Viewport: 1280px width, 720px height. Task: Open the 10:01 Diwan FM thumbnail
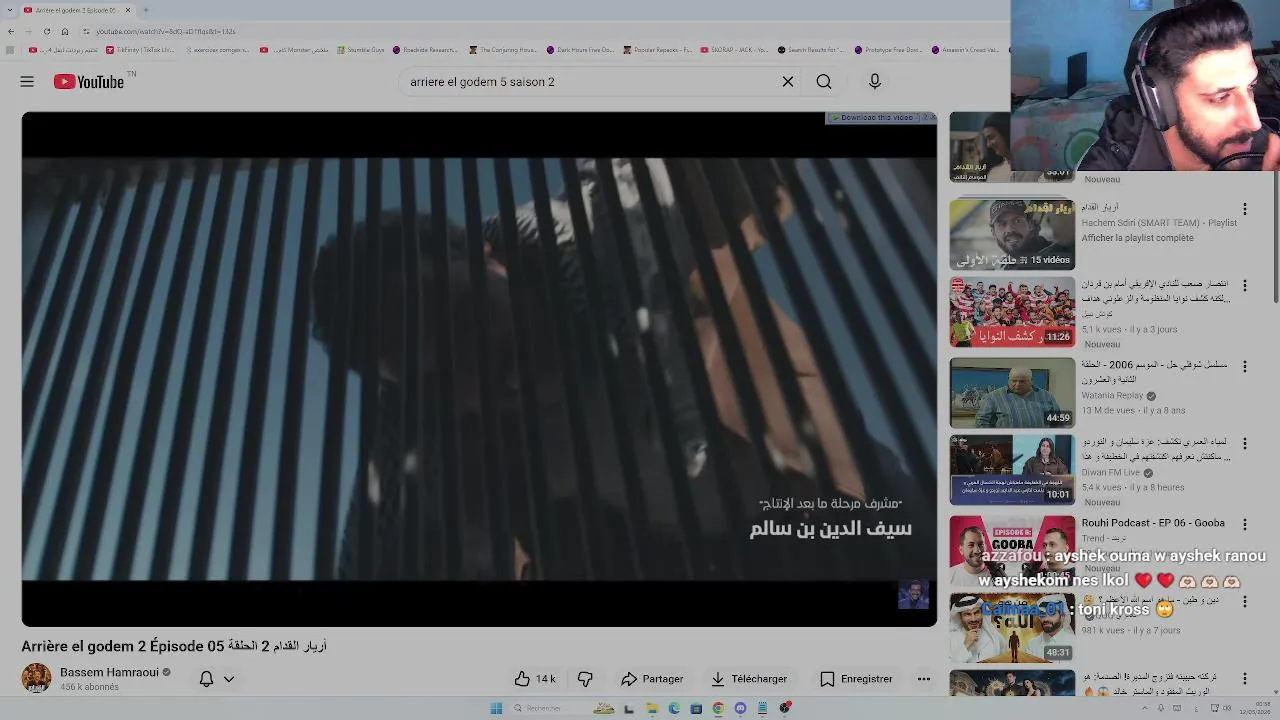[1012, 470]
